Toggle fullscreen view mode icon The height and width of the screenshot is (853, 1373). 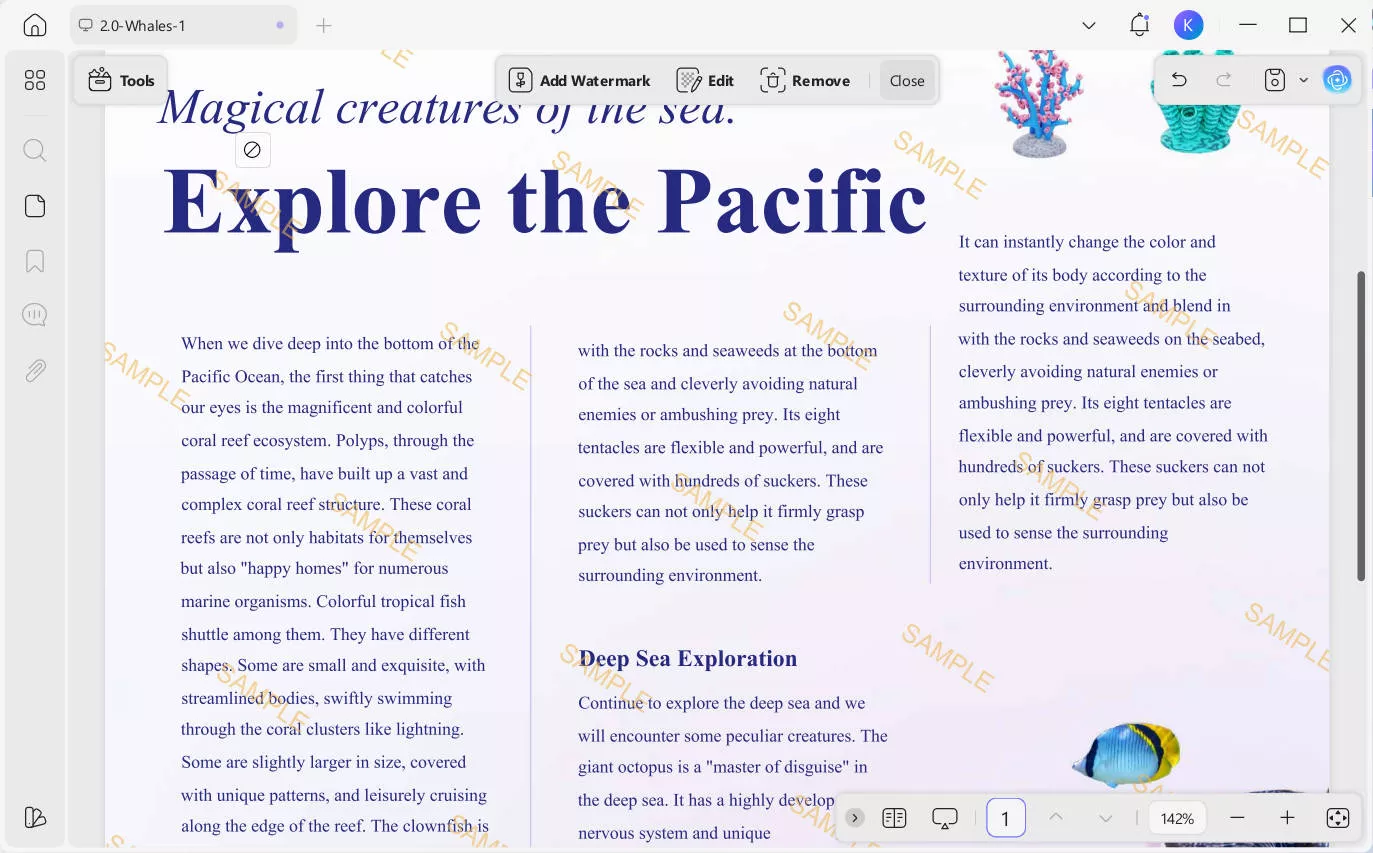coord(1337,818)
